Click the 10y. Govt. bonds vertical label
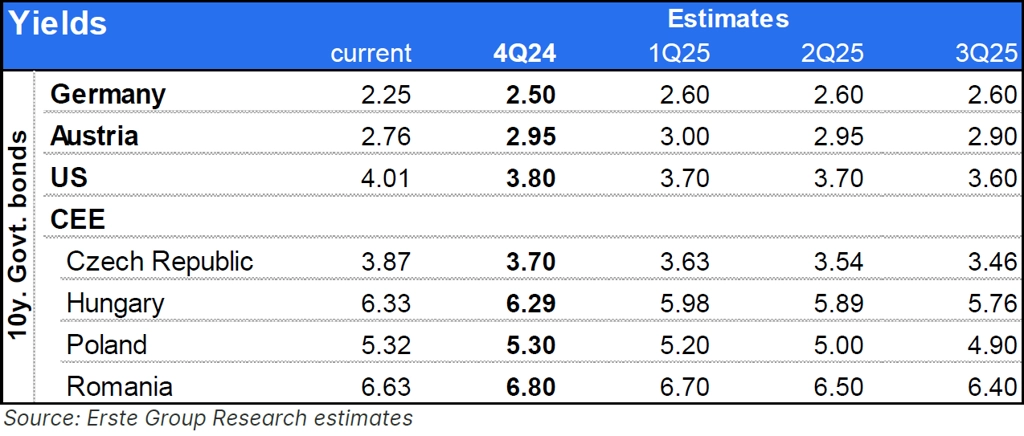 click(x=19, y=238)
